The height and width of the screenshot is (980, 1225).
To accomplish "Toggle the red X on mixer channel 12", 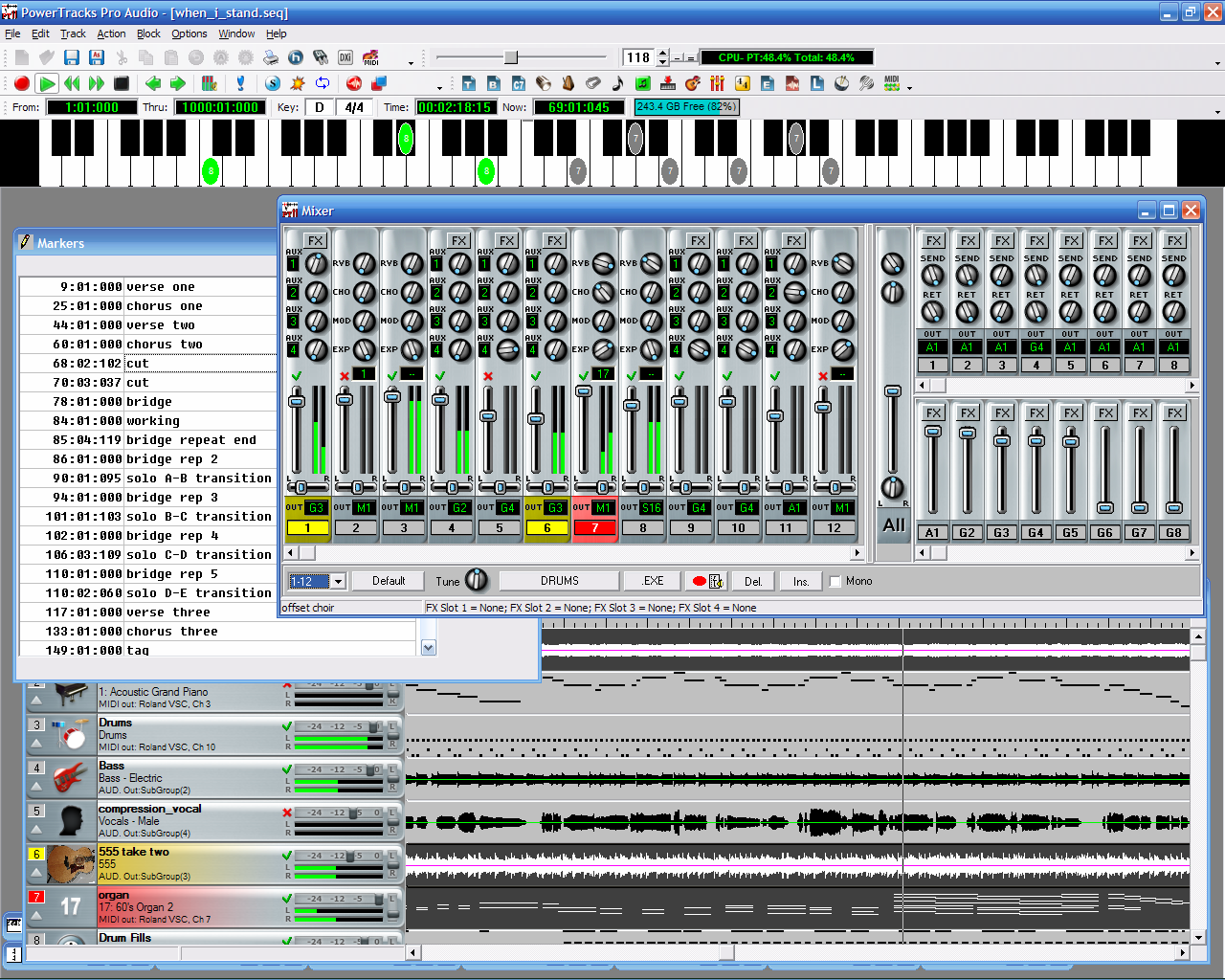I will (823, 376).
